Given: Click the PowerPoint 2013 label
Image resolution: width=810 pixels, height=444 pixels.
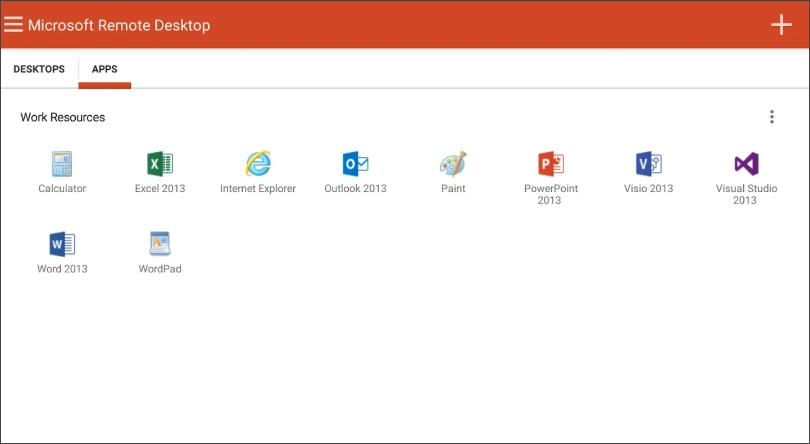Looking at the screenshot, I should 551,194.
